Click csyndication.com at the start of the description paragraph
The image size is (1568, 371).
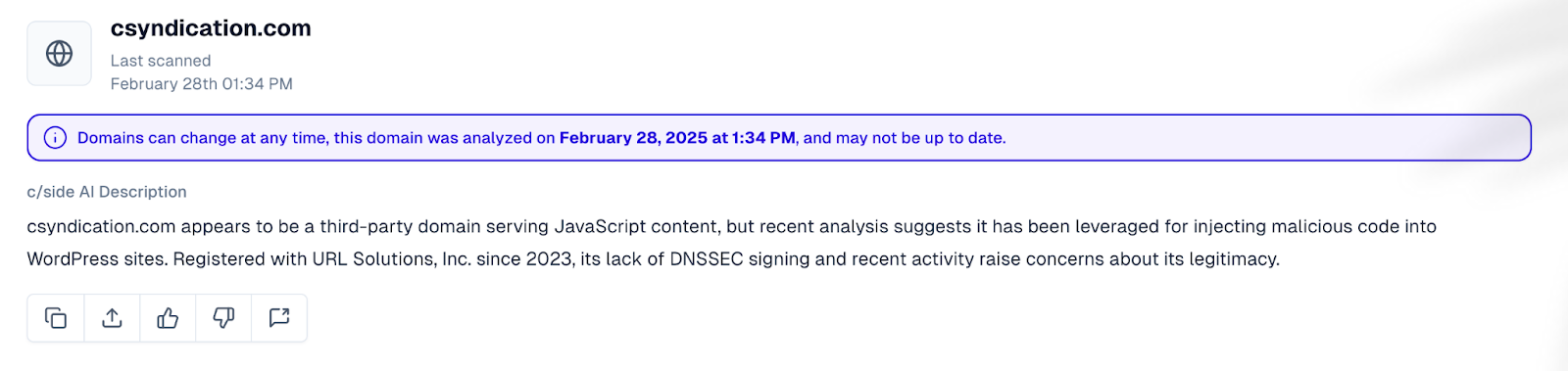point(101,227)
